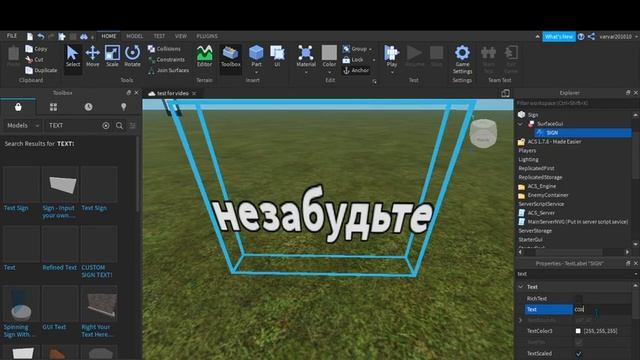The width and height of the screenshot is (640, 360).
Task: Open the Models category dropdown
Action: click(23, 126)
